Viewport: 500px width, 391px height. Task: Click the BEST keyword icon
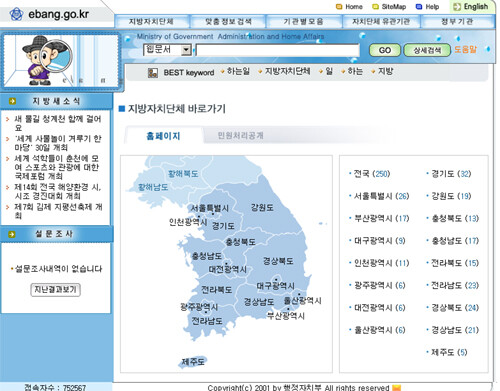tap(153, 73)
